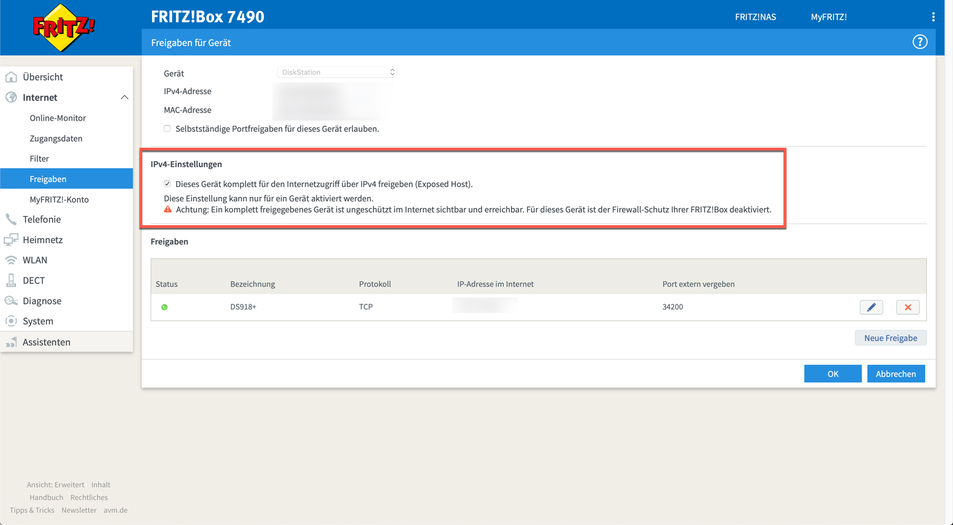Click Abbrechen button
This screenshot has width=953, height=525.
(x=896, y=374)
